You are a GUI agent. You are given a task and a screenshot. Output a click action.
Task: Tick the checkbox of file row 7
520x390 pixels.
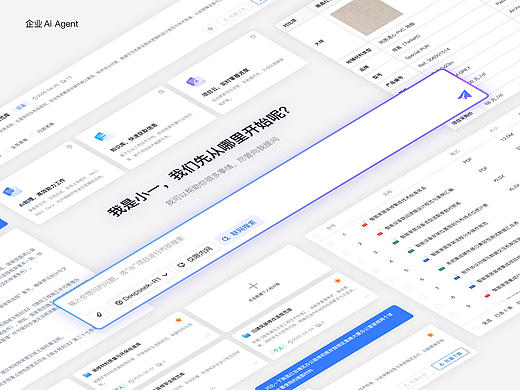click(x=423, y=297)
